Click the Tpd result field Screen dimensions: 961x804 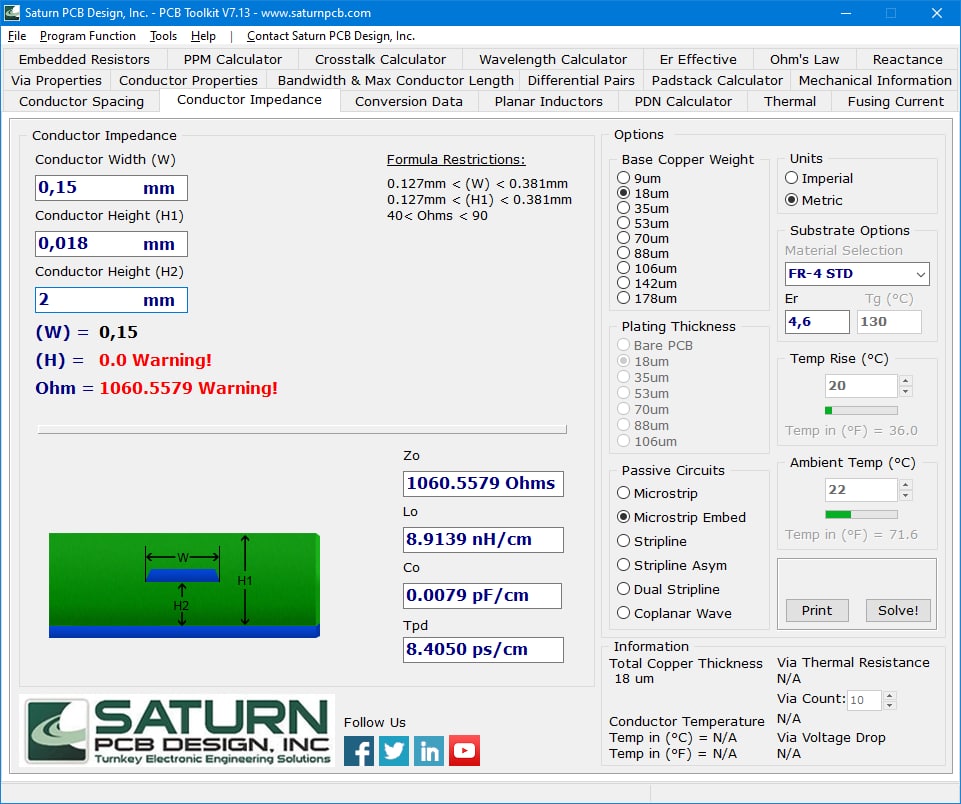[483, 650]
